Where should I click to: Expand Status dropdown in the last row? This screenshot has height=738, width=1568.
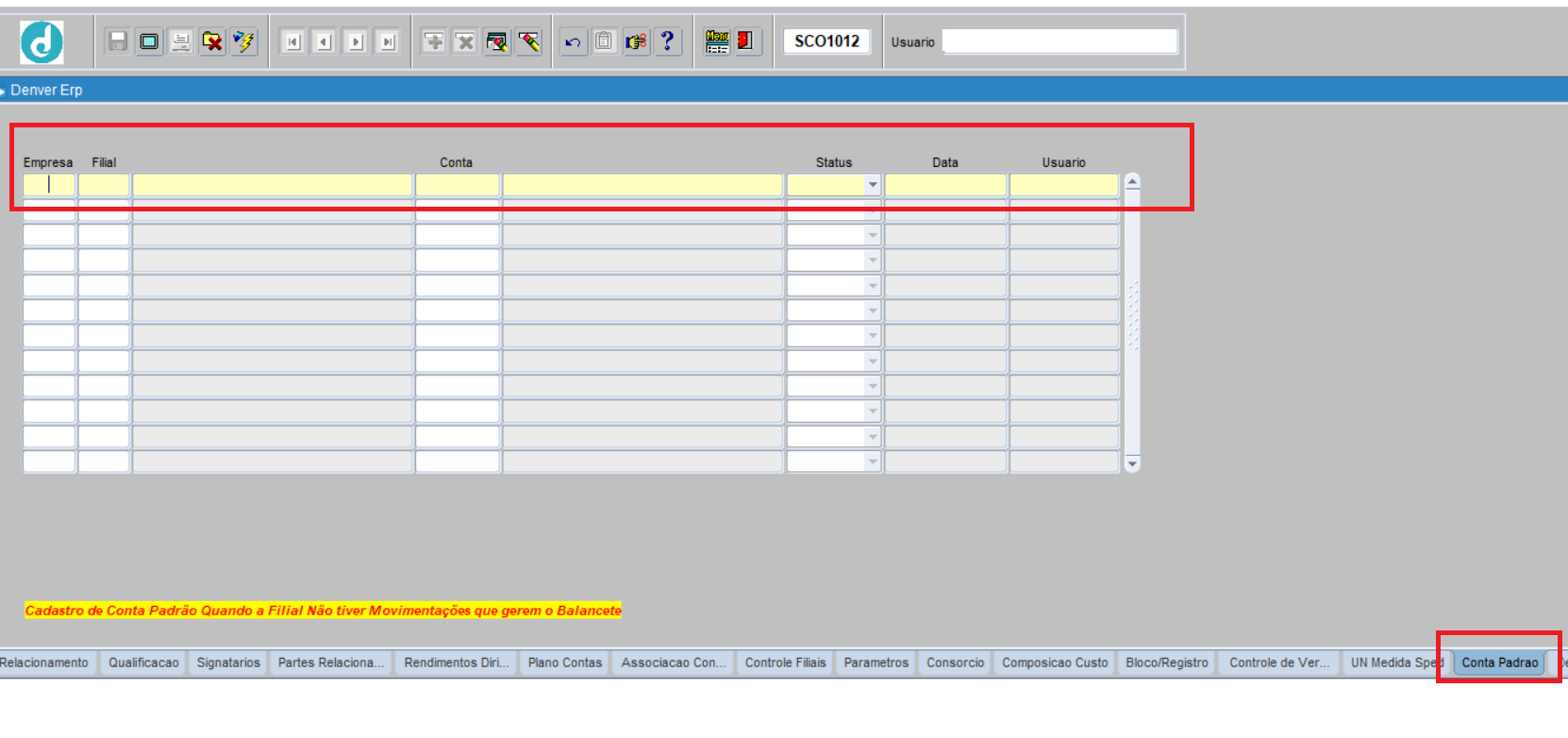pyautogui.click(x=873, y=461)
